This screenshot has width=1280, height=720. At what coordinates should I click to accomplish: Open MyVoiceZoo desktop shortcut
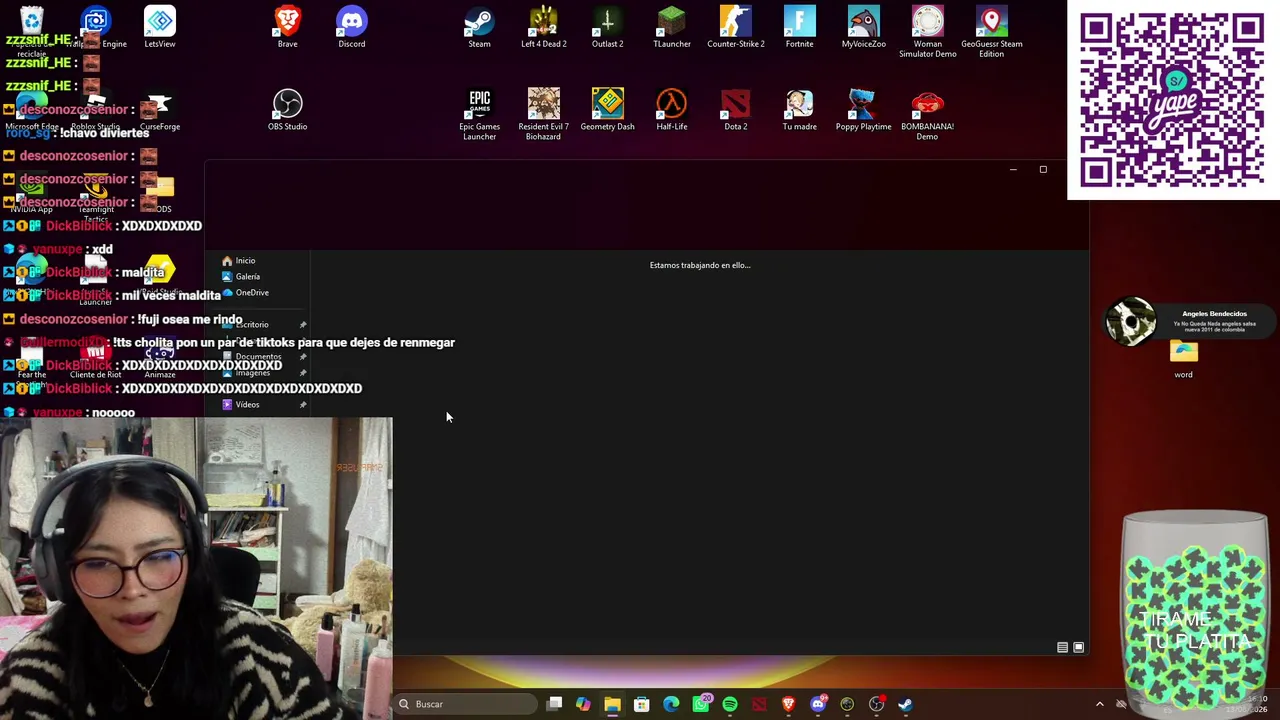863,27
